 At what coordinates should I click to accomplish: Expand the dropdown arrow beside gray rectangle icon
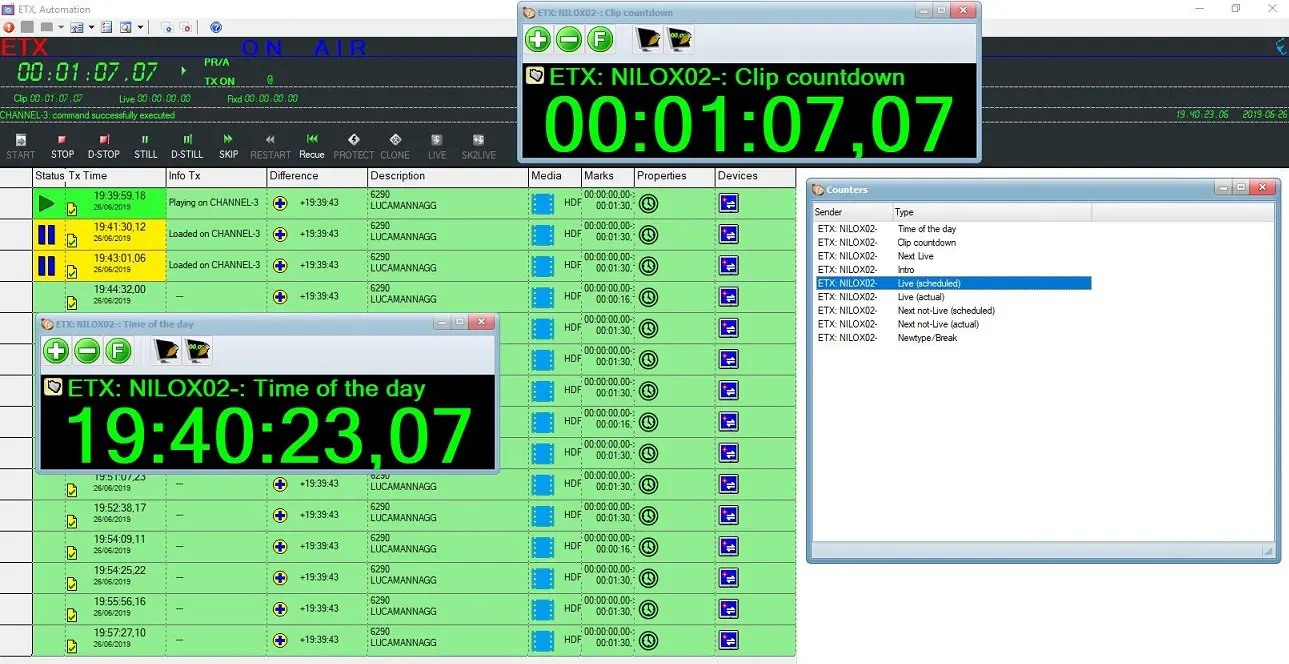tap(61, 27)
